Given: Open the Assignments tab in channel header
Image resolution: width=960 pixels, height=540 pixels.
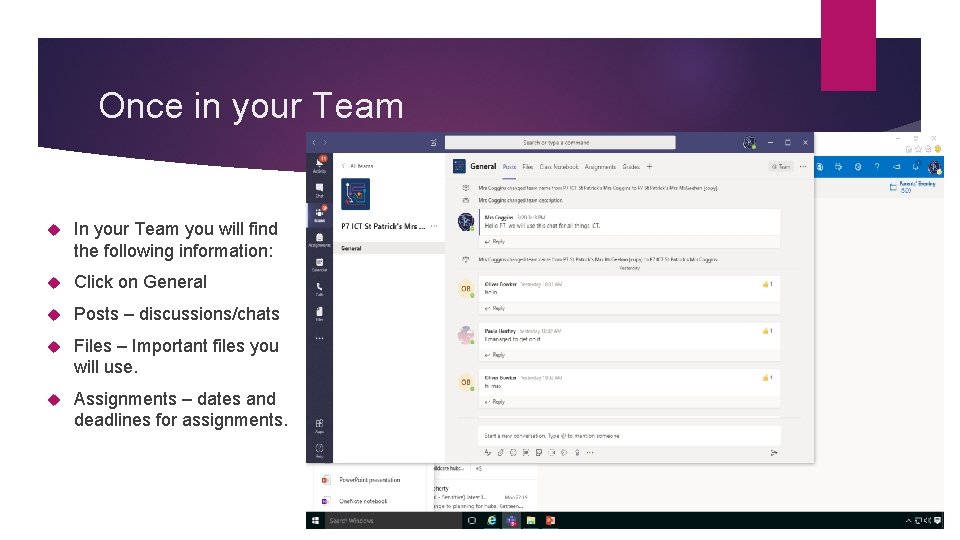Looking at the screenshot, I should click(x=600, y=167).
